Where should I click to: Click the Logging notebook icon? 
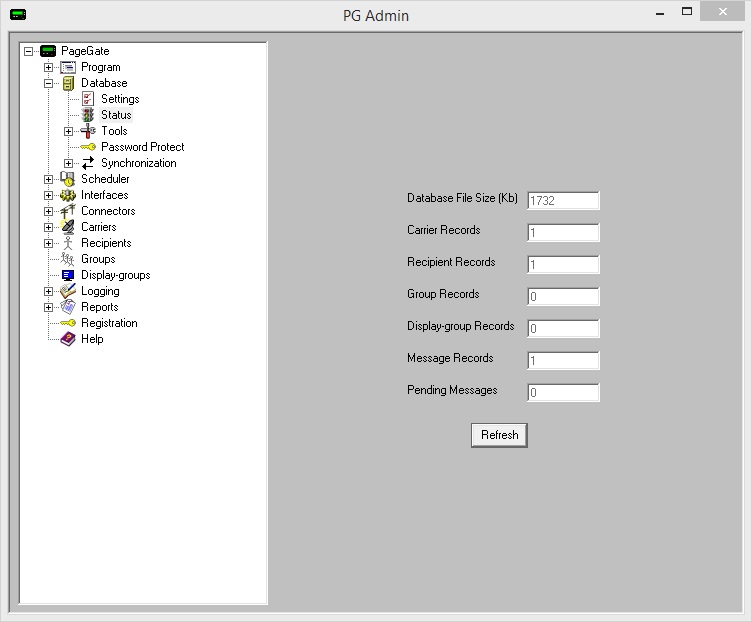click(x=68, y=291)
